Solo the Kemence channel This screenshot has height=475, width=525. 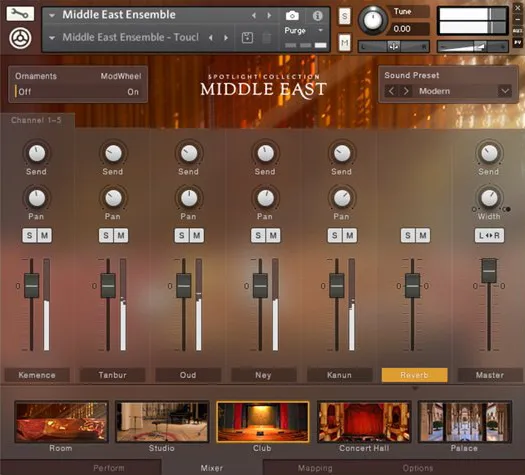[29, 235]
